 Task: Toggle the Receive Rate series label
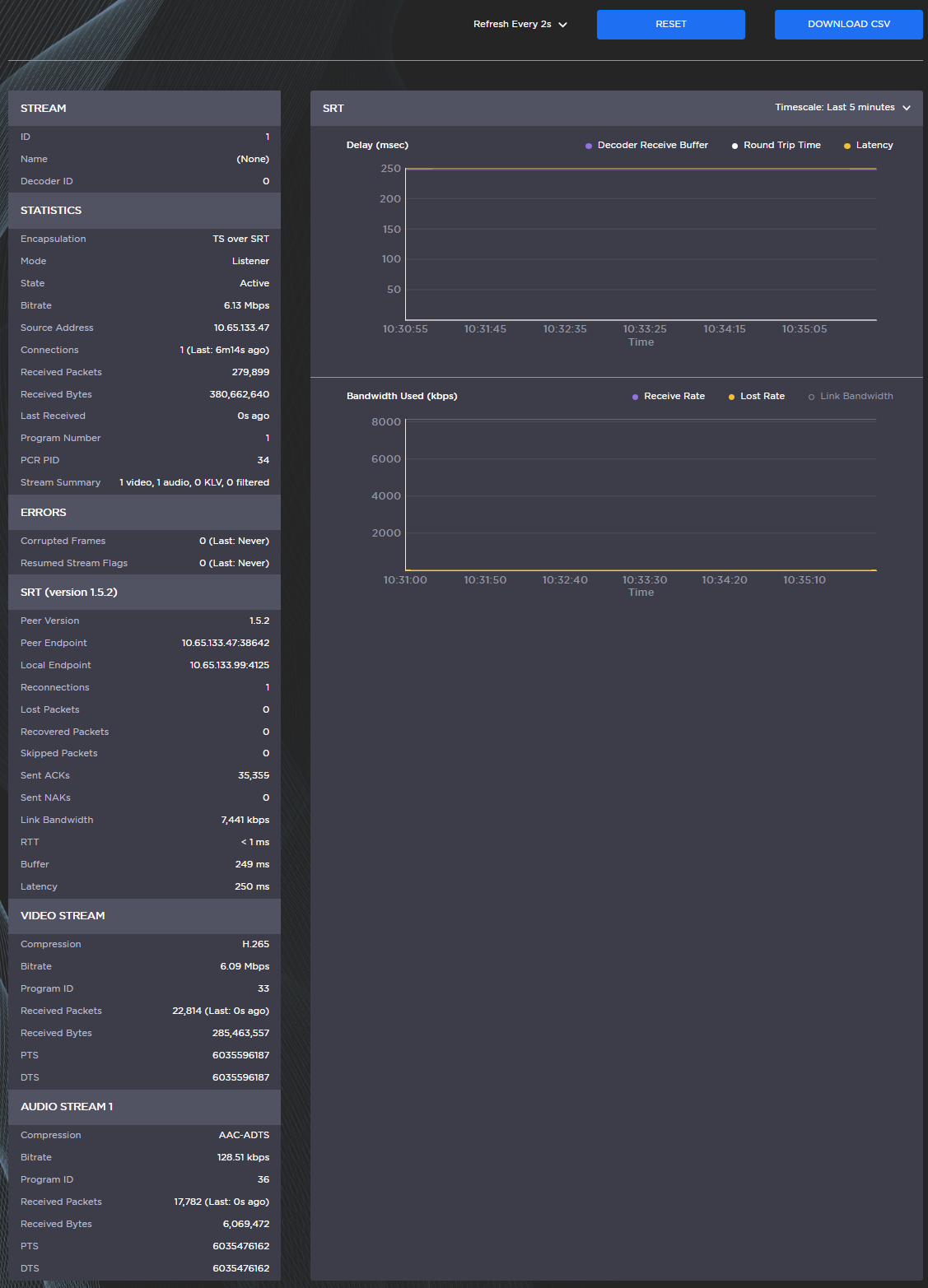pos(674,396)
